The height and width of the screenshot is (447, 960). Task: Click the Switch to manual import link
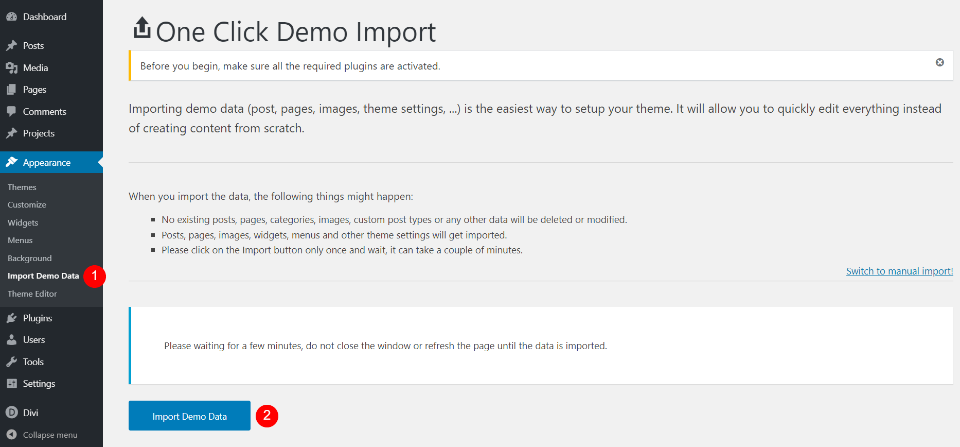899,272
